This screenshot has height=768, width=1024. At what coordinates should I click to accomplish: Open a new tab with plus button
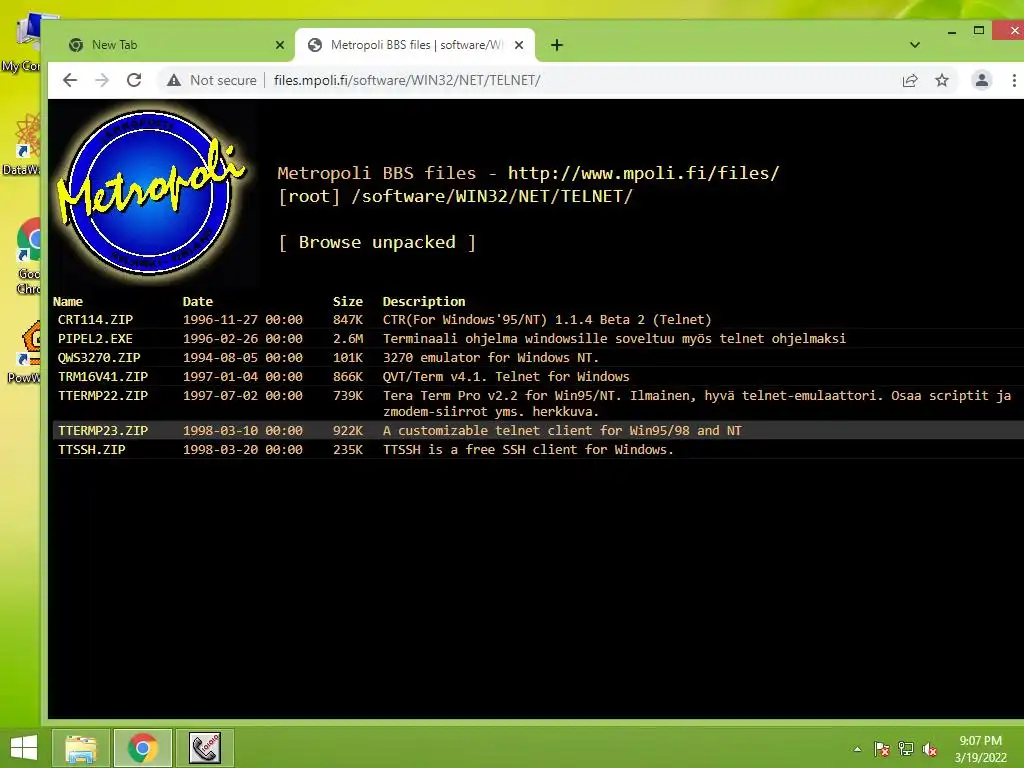556,45
